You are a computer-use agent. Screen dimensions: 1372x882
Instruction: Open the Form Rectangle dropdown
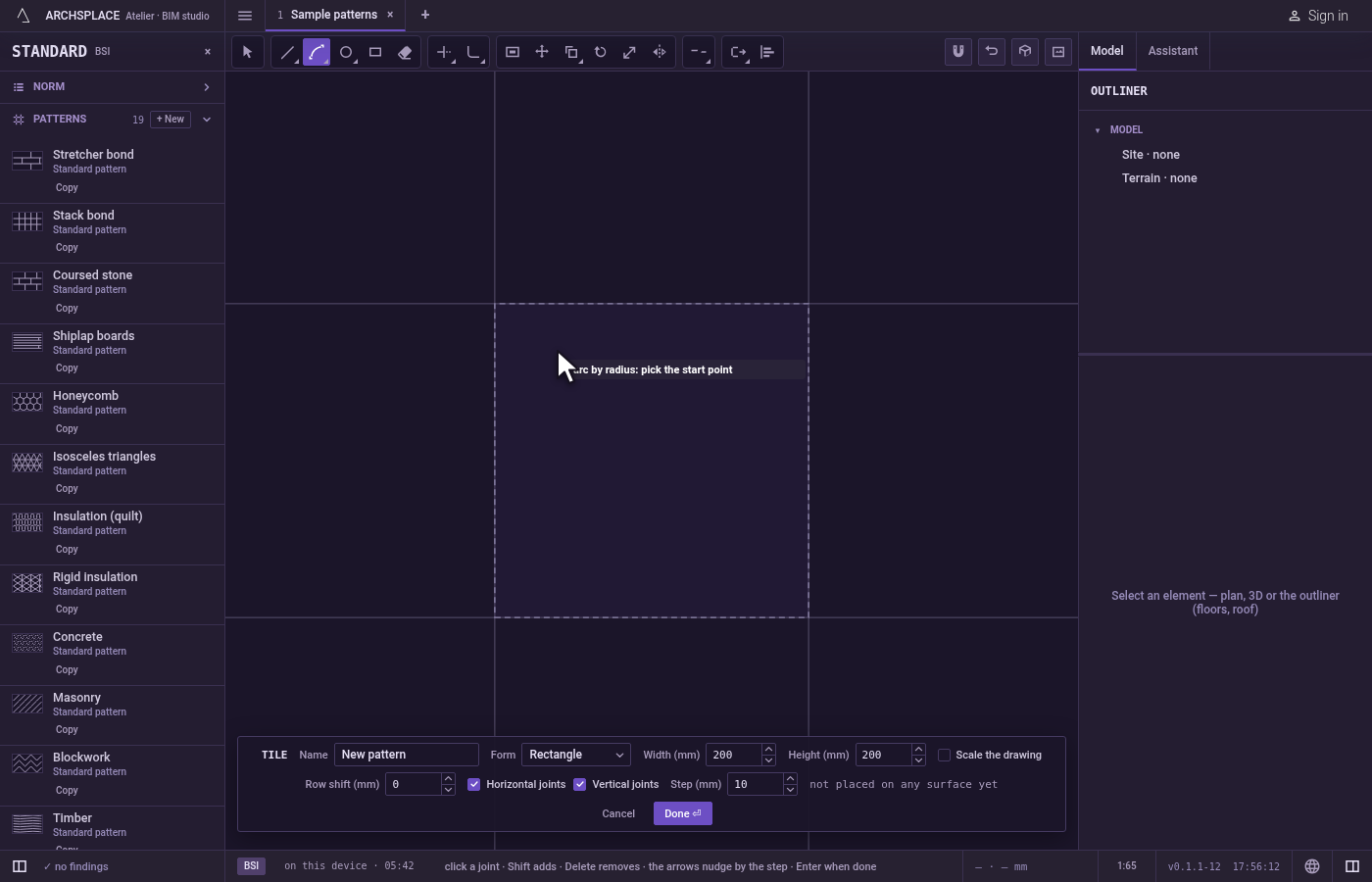point(576,755)
